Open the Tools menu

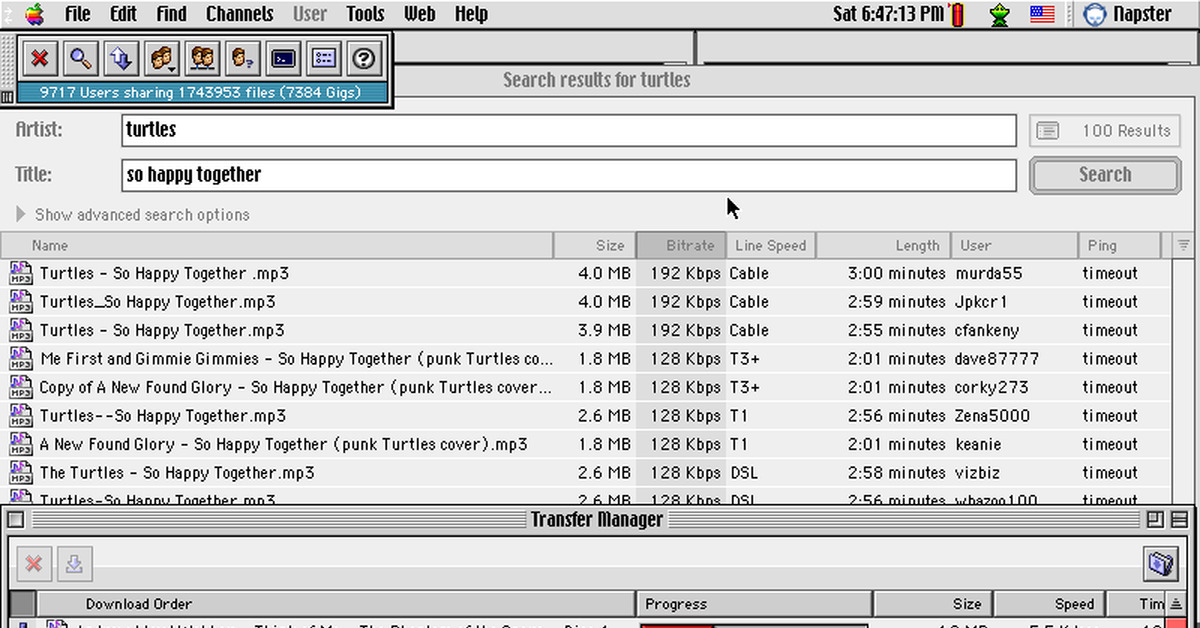pyautogui.click(x=365, y=14)
